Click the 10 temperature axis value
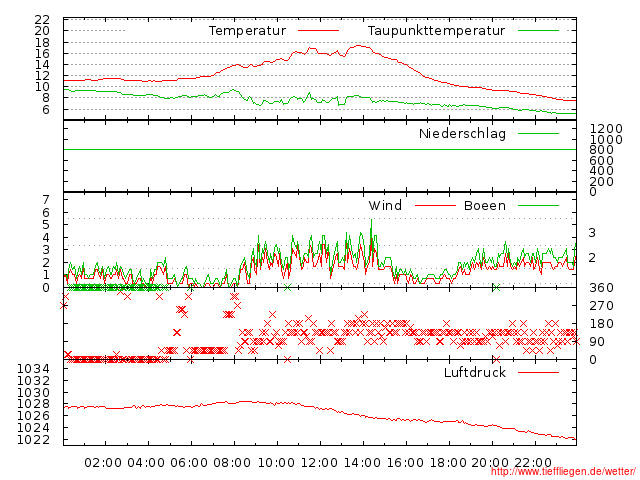Screen dimensions: 640x480 click(x=42, y=87)
